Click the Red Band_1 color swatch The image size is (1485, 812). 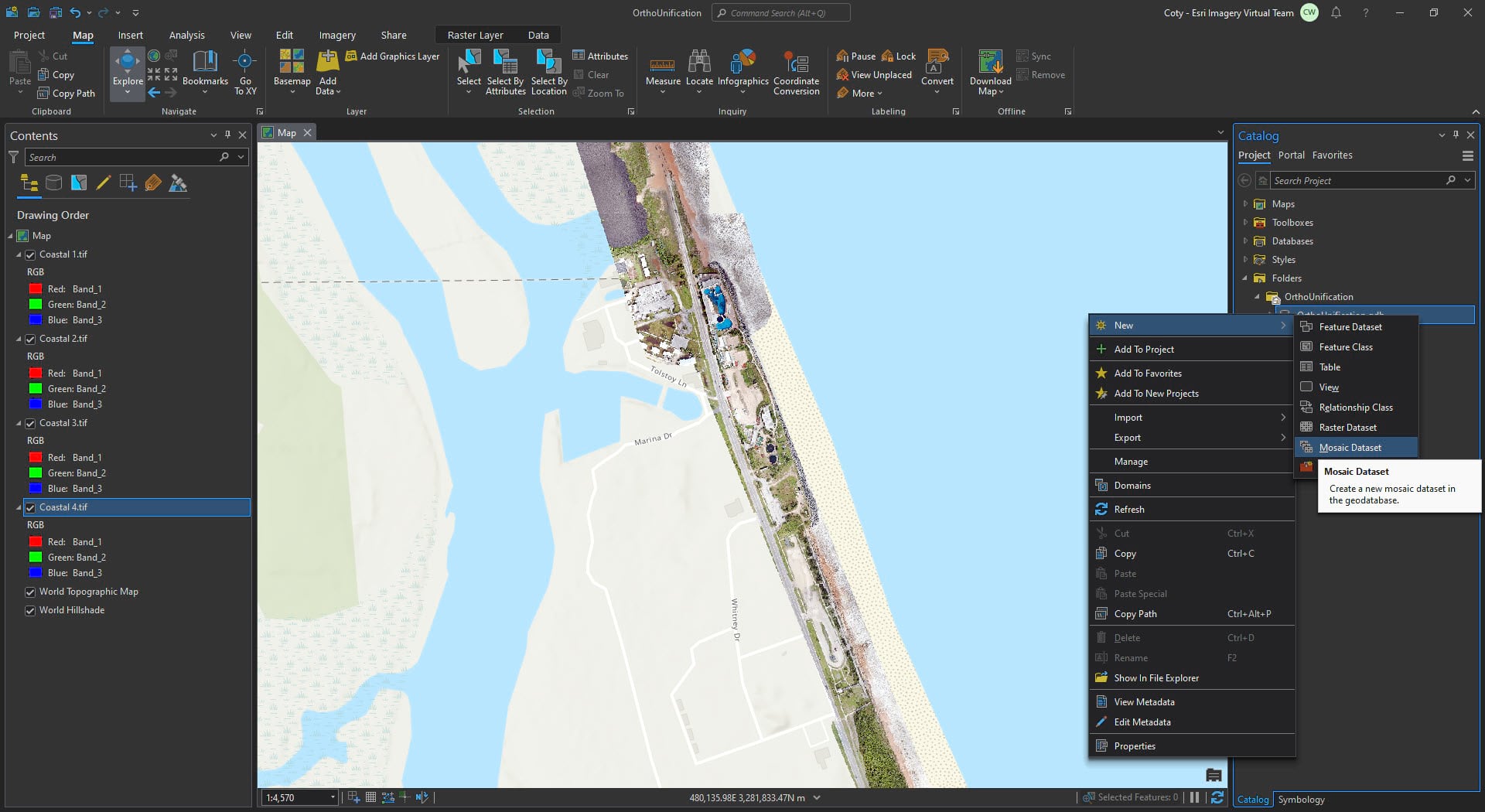tap(36, 288)
